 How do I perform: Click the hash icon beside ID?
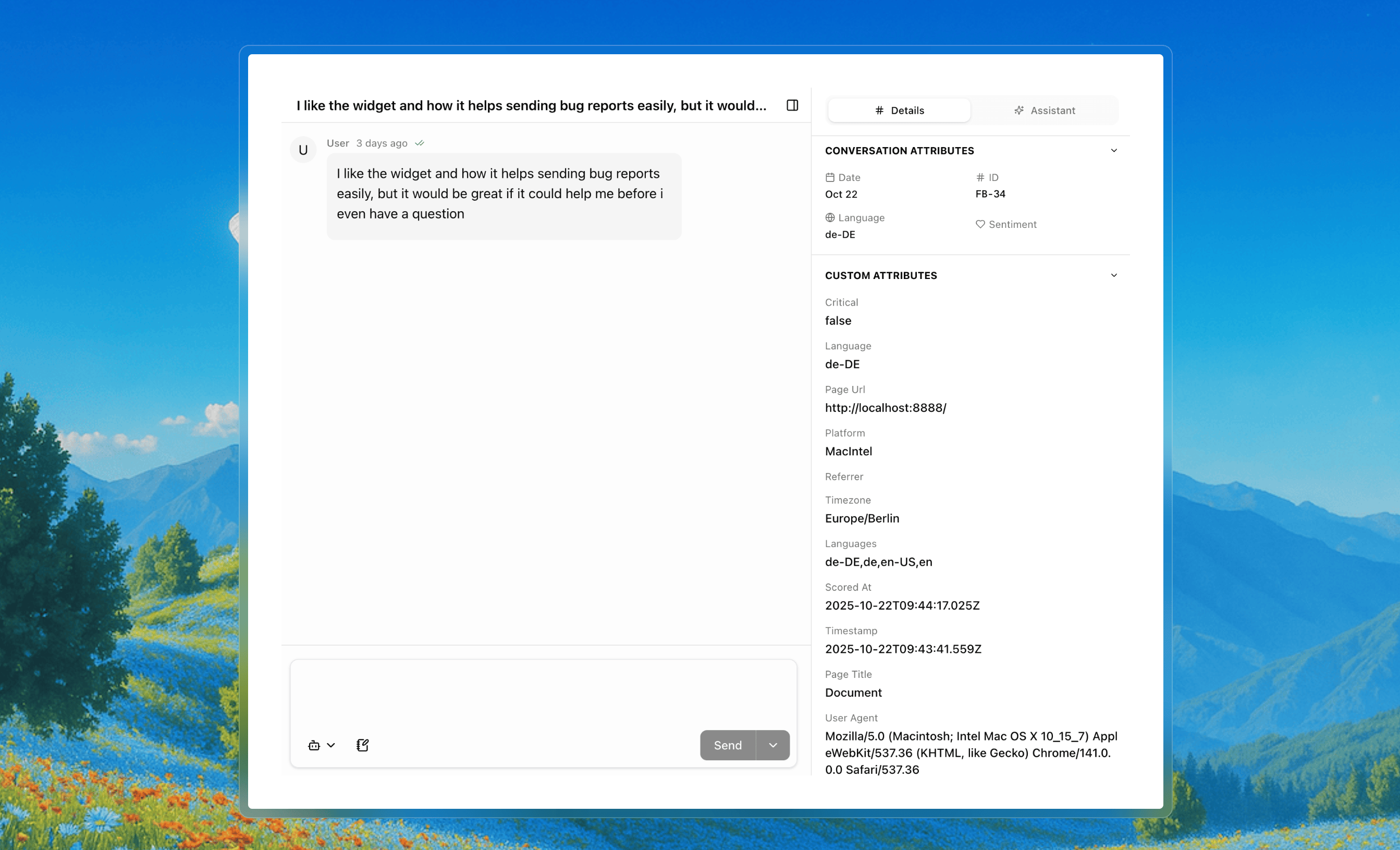point(980,177)
